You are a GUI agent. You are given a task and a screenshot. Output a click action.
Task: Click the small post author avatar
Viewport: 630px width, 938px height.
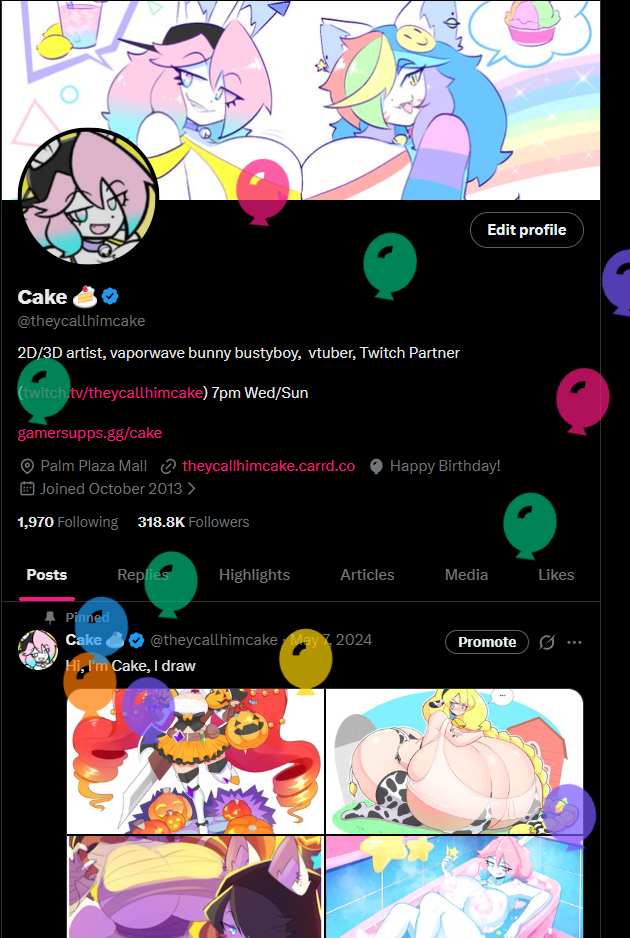point(38,648)
